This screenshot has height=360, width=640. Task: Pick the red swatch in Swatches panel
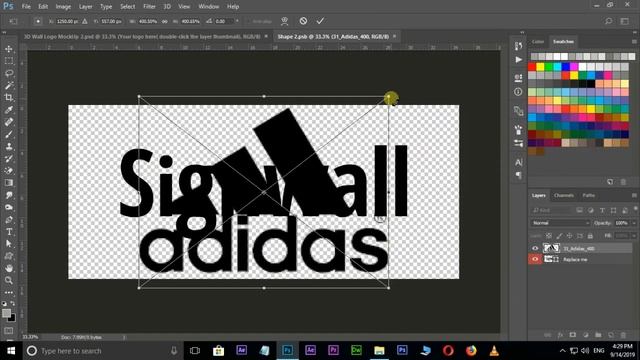click(532, 67)
